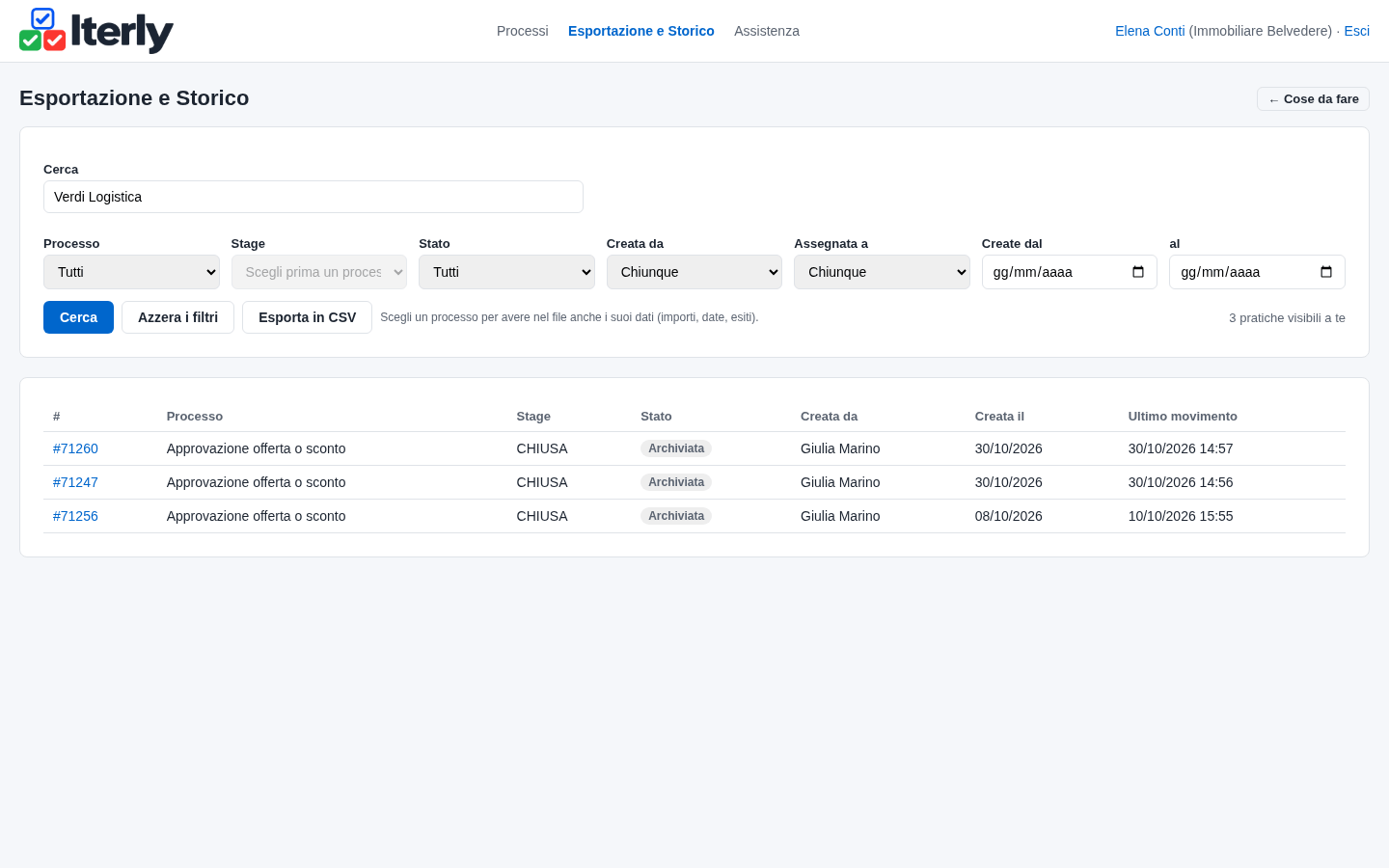Focus the Cerca search text field
The height and width of the screenshot is (868, 1389).
click(x=313, y=197)
